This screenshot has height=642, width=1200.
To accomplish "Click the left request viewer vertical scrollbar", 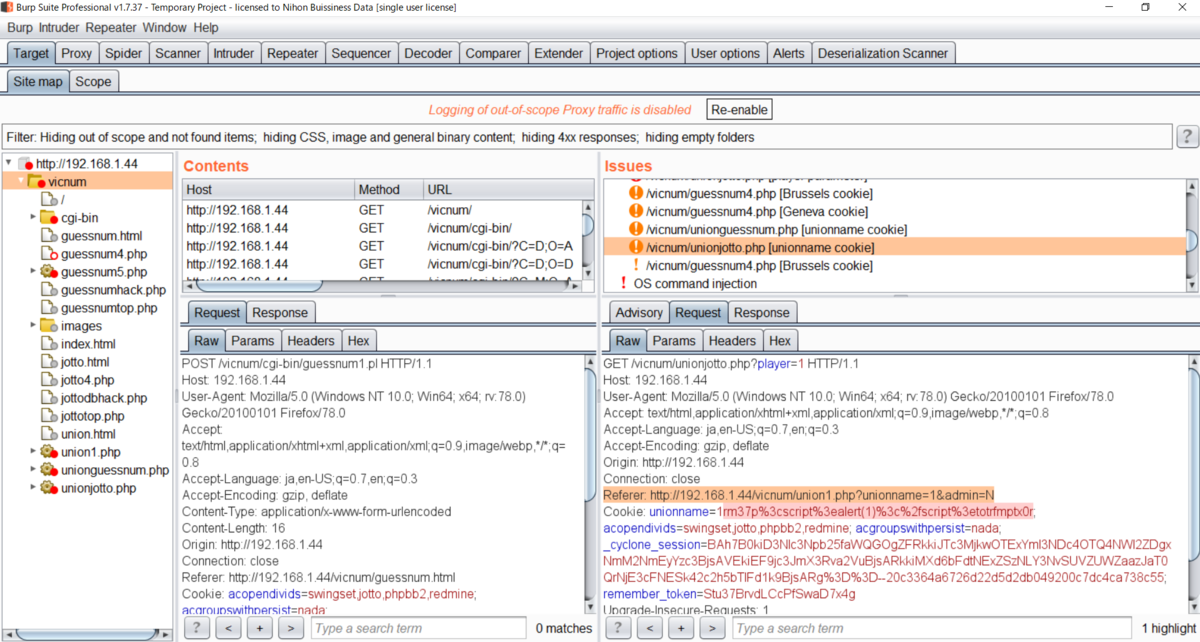I will coord(588,483).
